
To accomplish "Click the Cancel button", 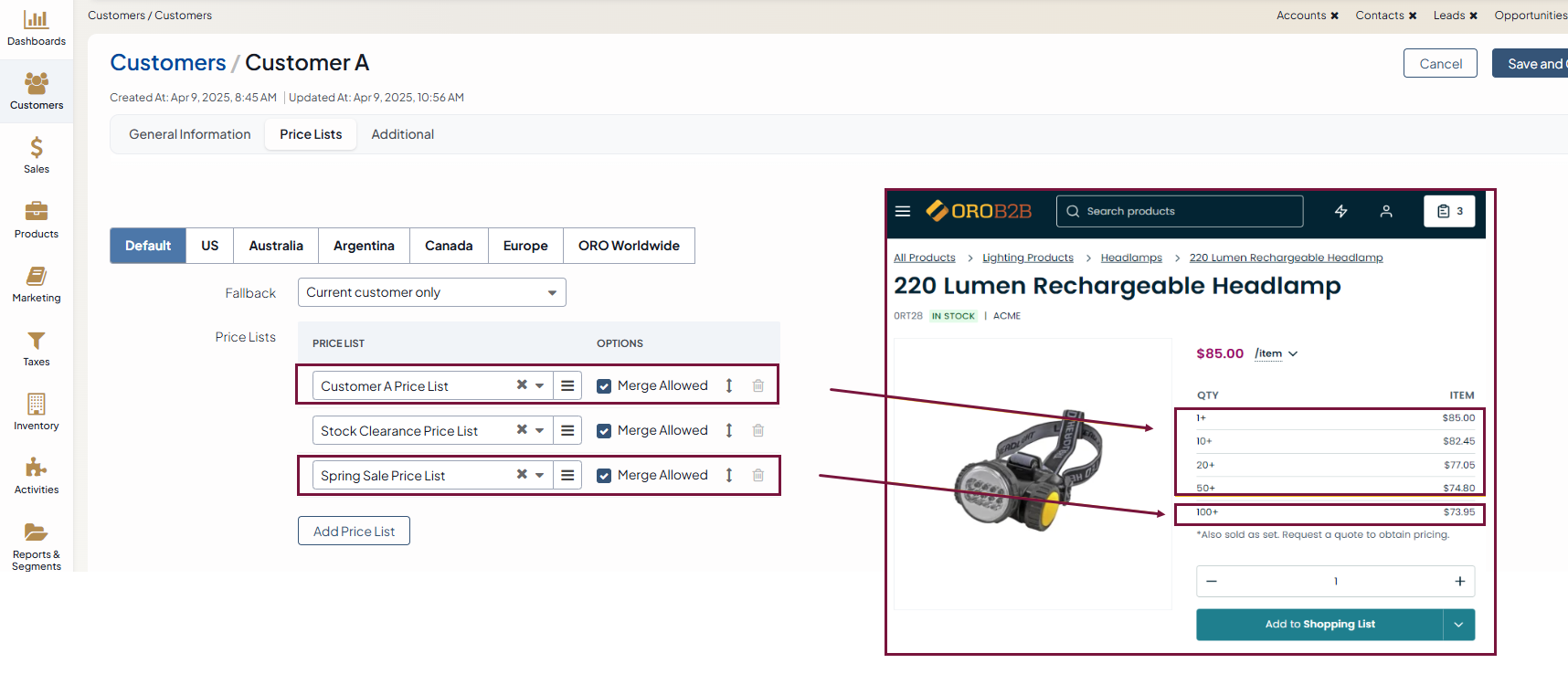I will click(1439, 64).
